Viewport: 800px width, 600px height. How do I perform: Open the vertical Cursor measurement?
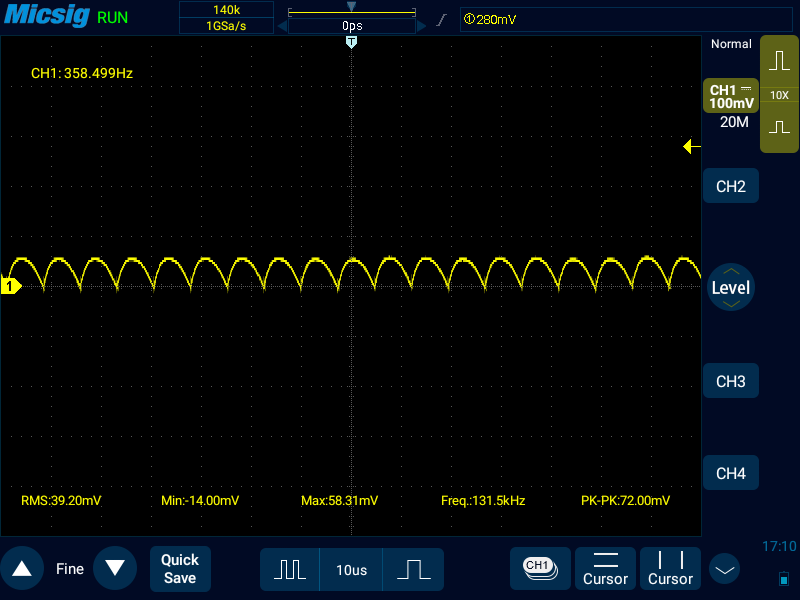(x=670, y=568)
